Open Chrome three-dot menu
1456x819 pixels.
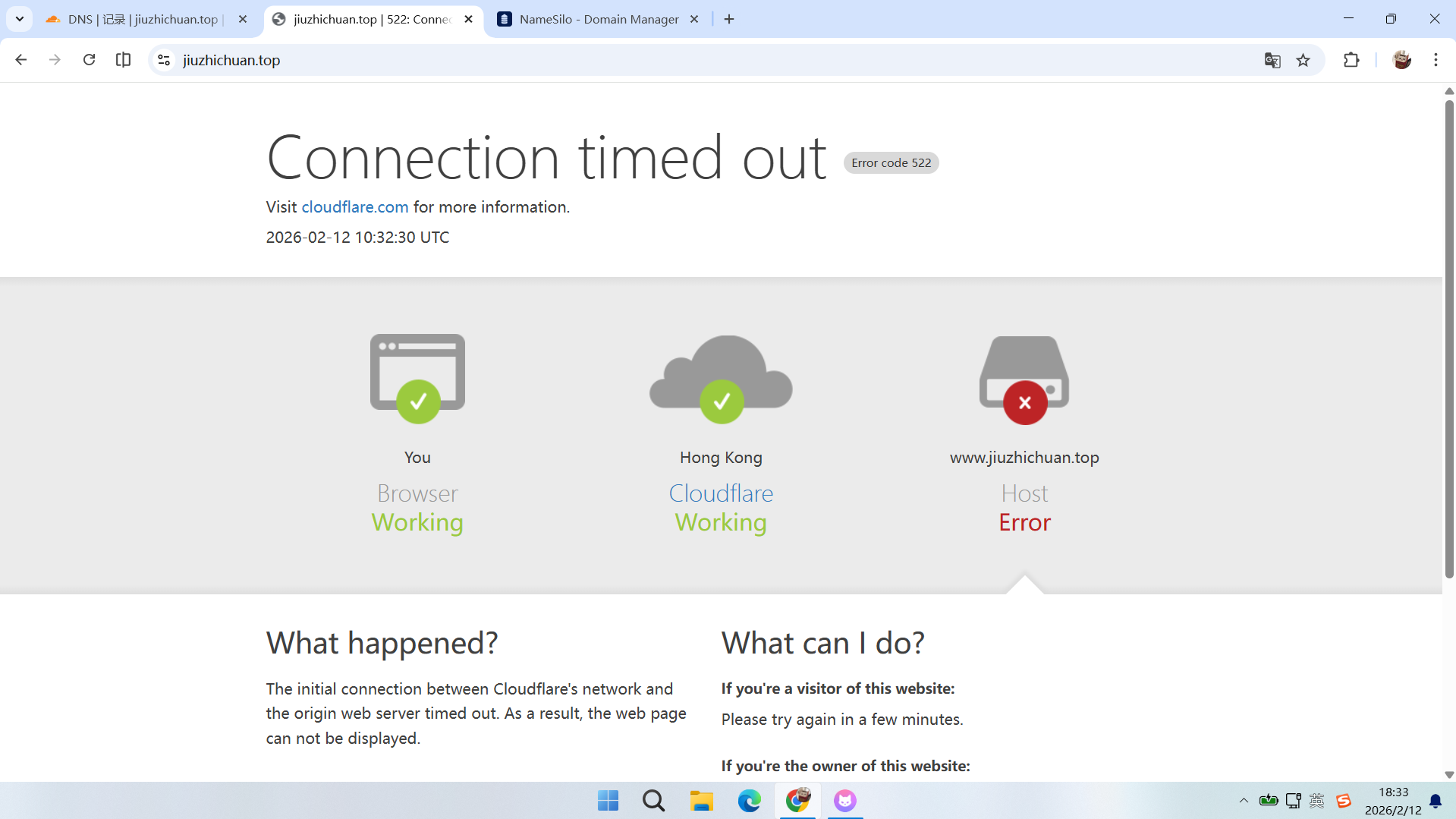(x=1436, y=60)
